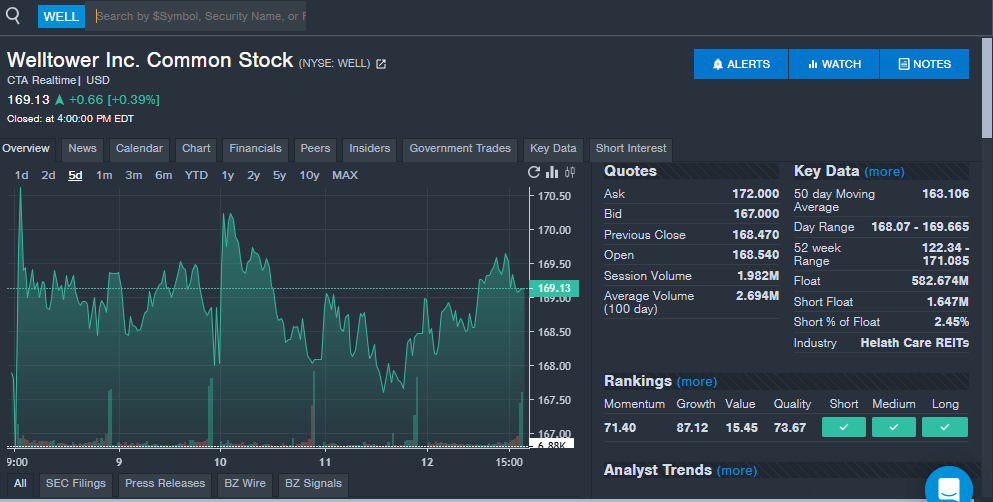
Task: Switch to the Overview tab
Action: pos(26,149)
